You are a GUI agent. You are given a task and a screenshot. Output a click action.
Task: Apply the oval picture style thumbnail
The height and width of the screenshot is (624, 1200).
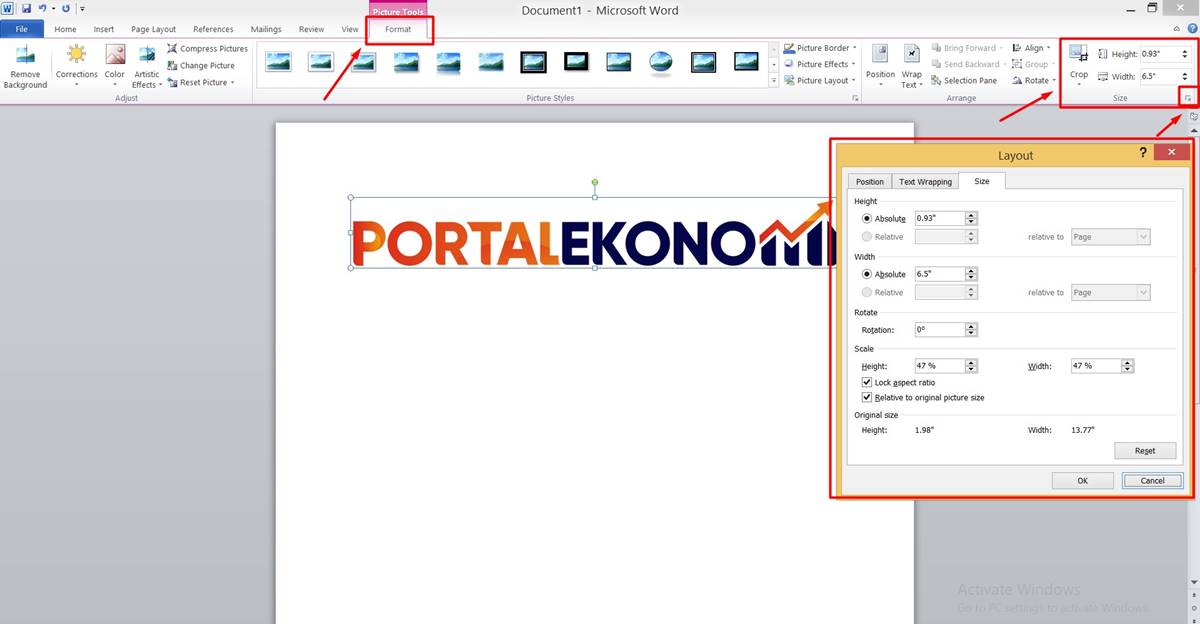661,62
